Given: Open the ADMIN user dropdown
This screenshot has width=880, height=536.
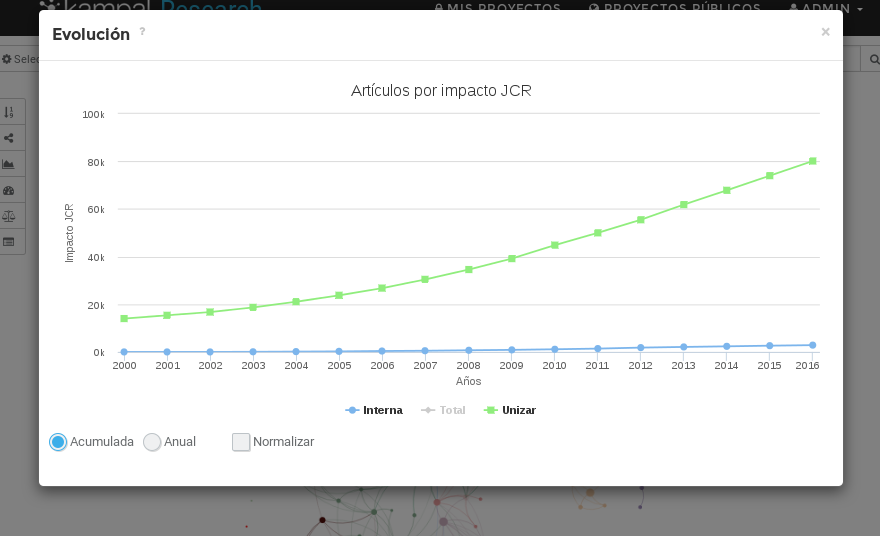Looking at the screenshot, I should click(826, 8).
